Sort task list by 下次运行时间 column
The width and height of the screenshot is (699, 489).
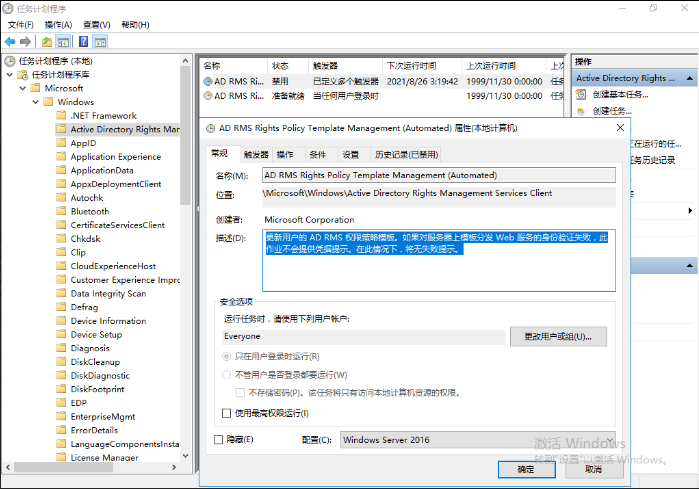[422, 66]
